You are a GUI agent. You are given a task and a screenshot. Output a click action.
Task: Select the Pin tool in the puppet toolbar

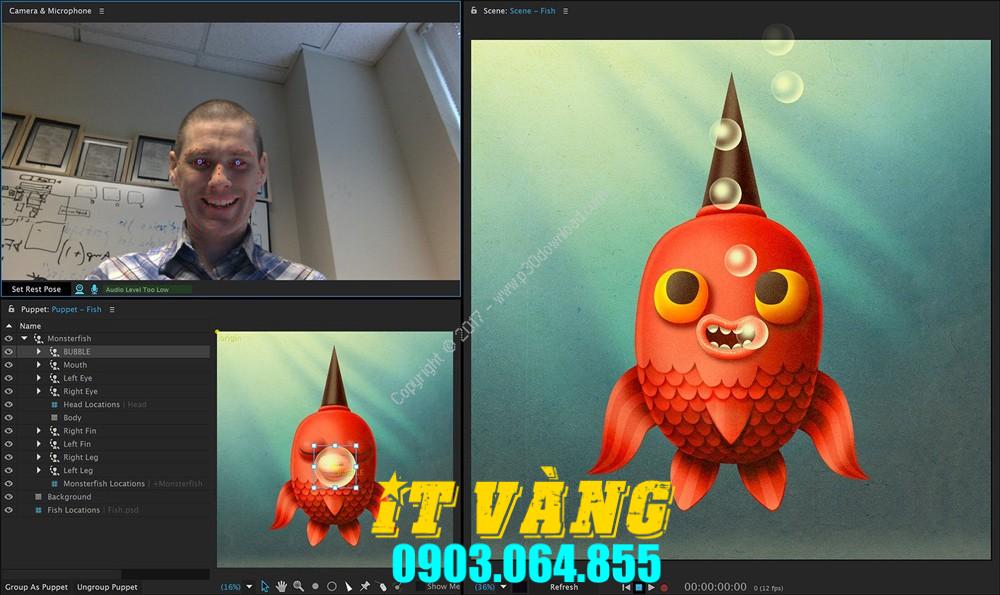(x=365, y=586)
